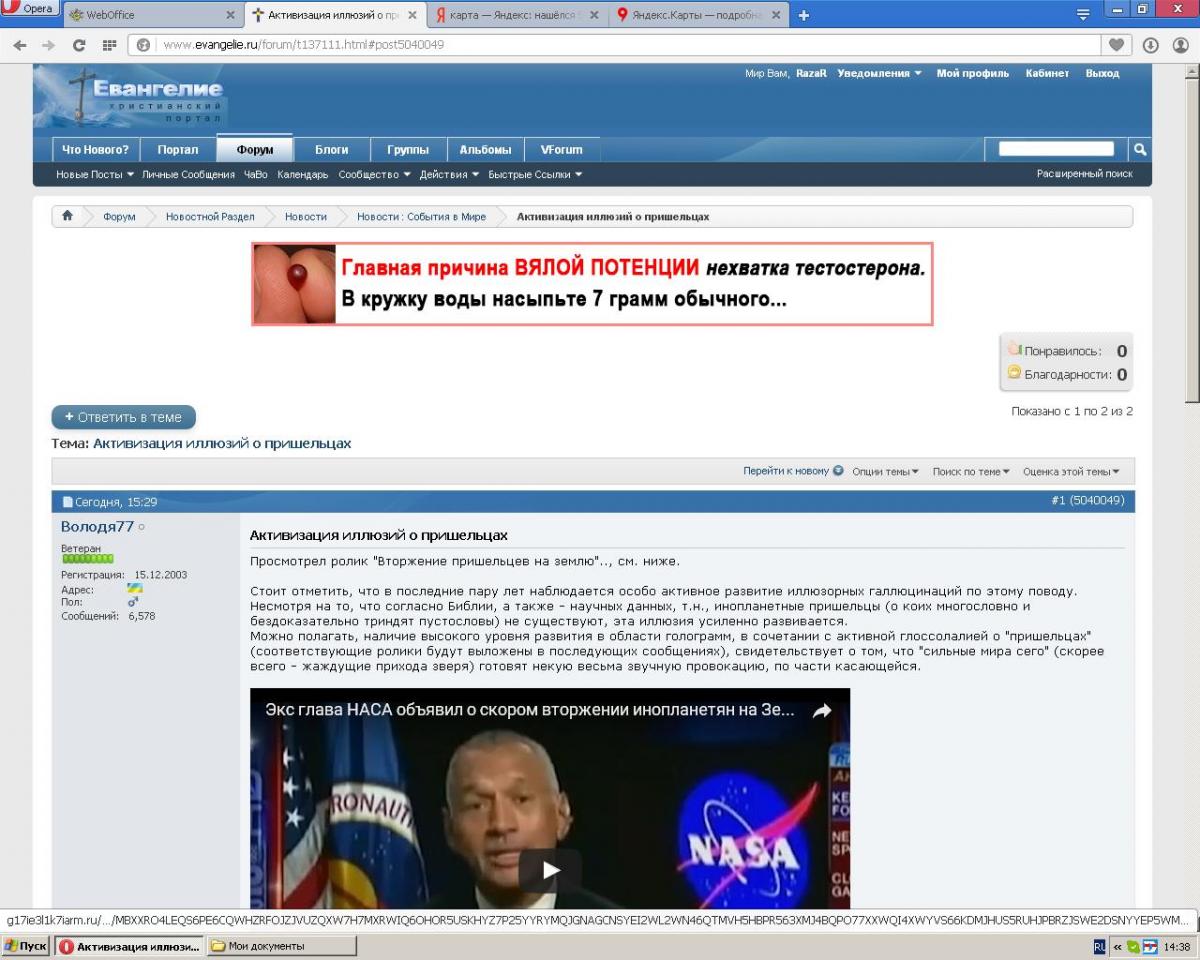The height and width of the screenshot is (960, 1200).
Task: Open the downloads icon in the address bar
Action: point(1150,45)
